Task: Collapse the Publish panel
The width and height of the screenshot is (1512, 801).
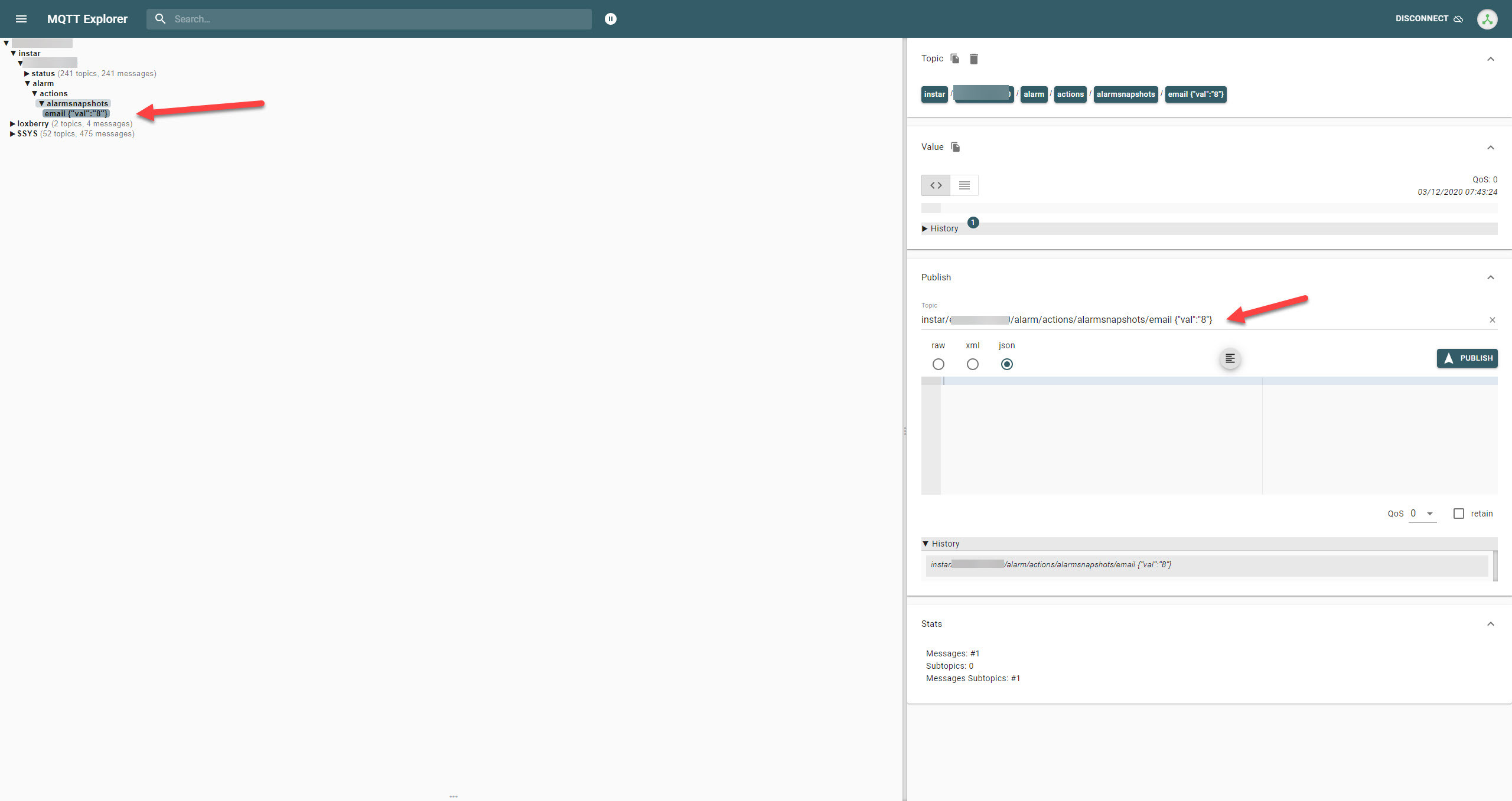Action: coord(1491,277)
